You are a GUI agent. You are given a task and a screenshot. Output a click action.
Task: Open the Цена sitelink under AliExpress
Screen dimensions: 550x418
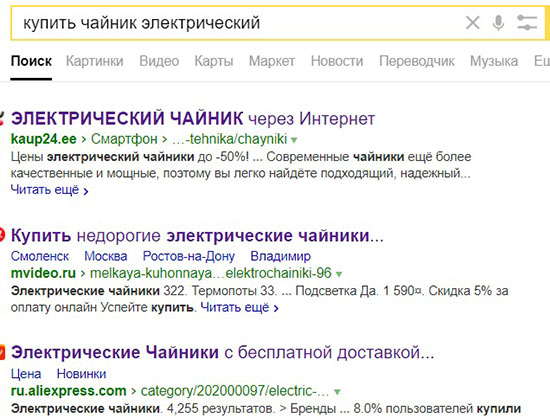(x=26, y=374)
